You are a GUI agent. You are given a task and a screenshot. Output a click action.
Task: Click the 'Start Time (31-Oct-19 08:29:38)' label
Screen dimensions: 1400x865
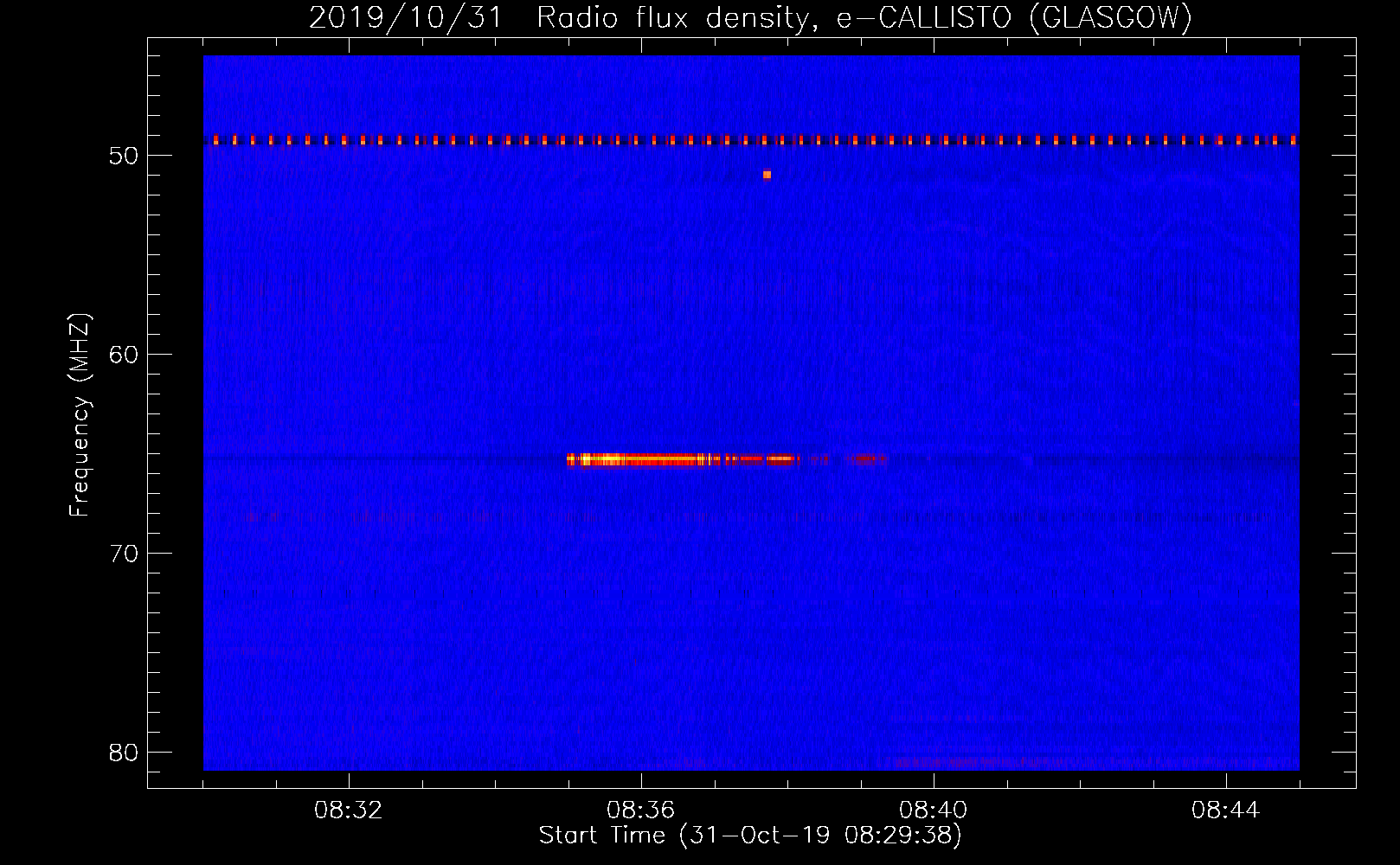(x=750, y=836)
